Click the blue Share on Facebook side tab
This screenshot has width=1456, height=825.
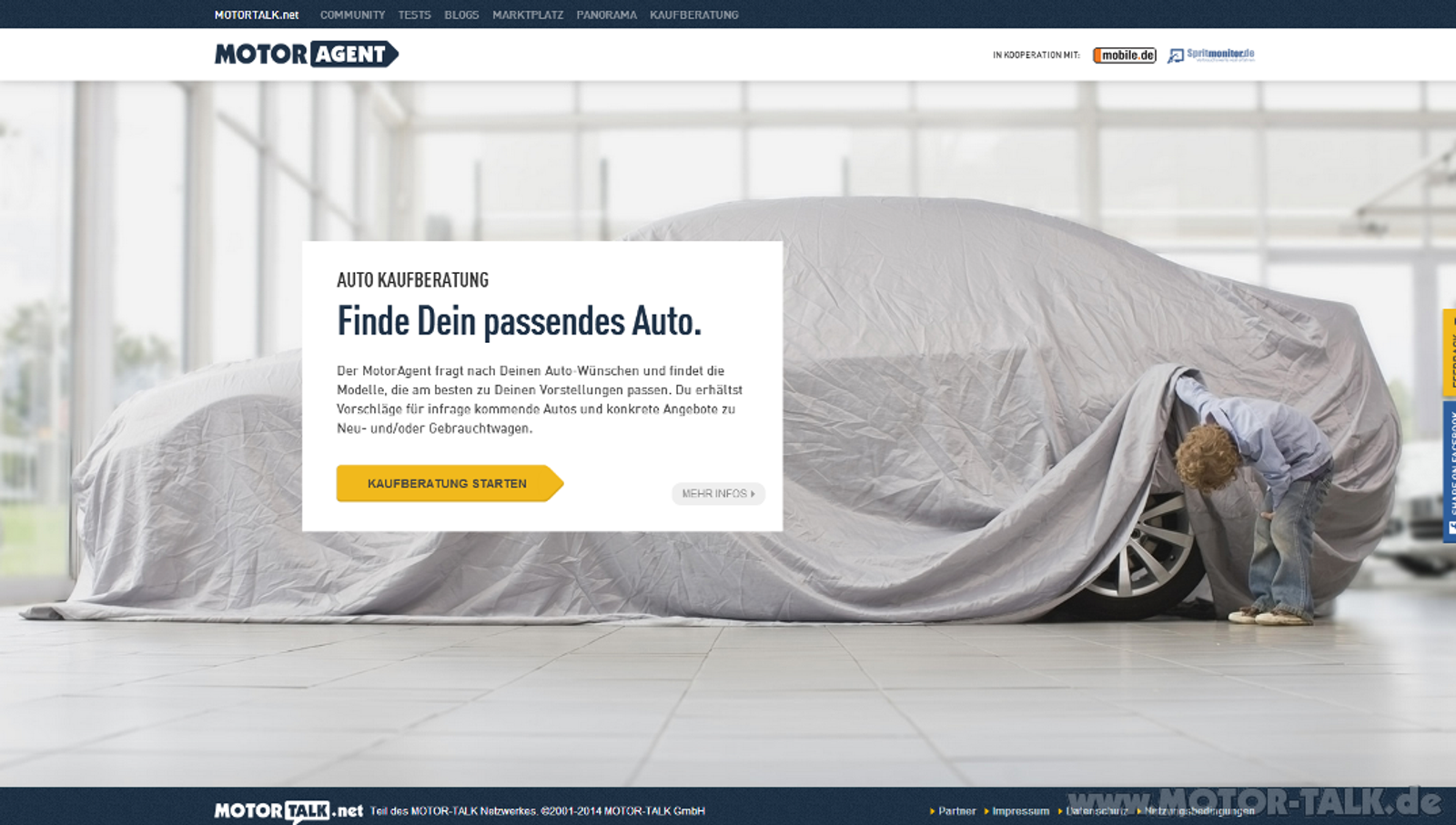[x=1449, y=472]
